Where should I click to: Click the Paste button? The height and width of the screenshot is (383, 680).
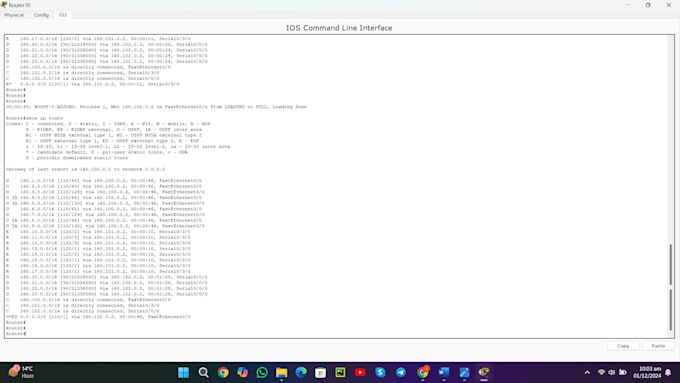click(x=658, y=346)
